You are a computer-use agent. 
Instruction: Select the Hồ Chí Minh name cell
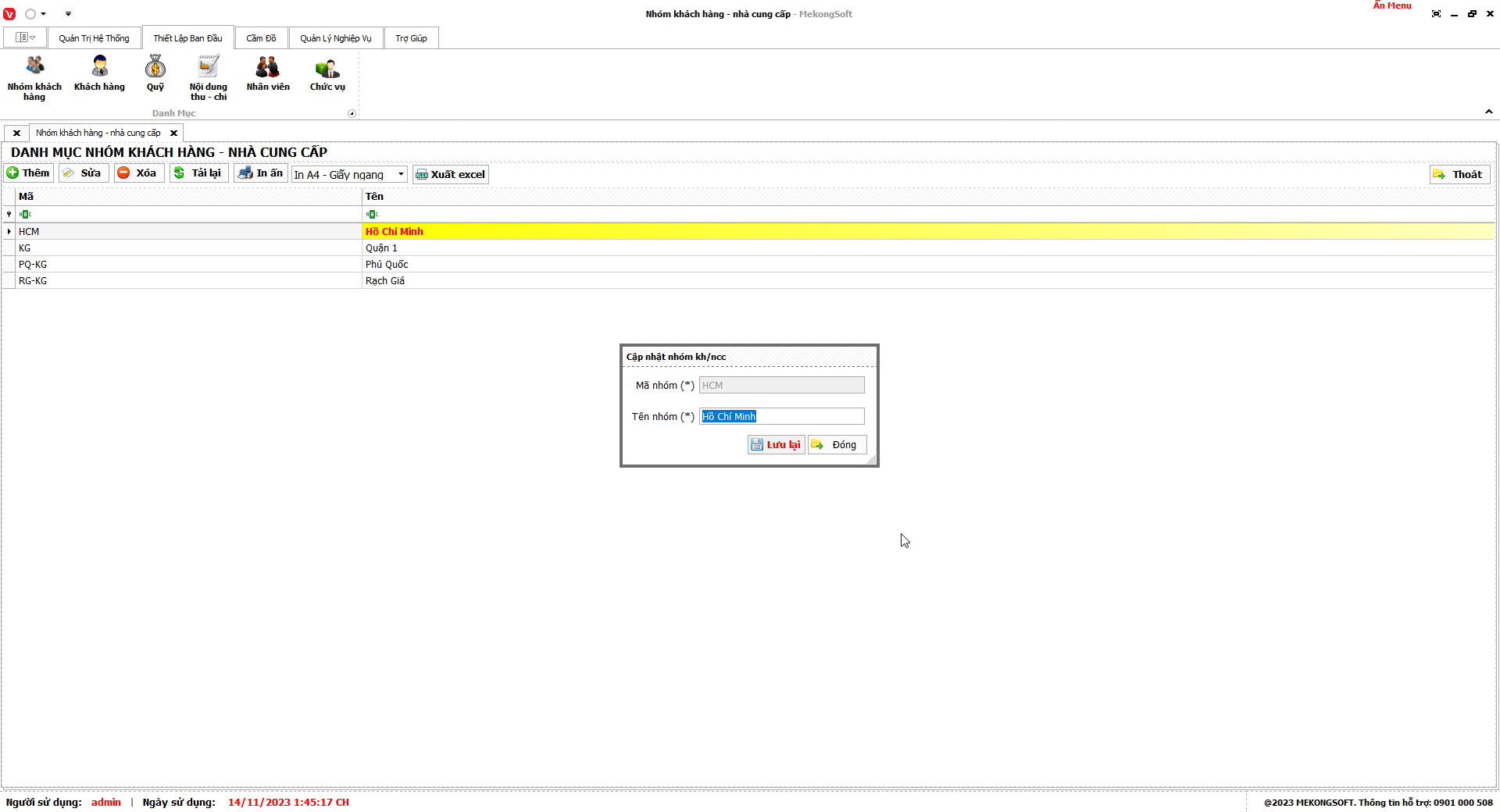tap(928, 232)
